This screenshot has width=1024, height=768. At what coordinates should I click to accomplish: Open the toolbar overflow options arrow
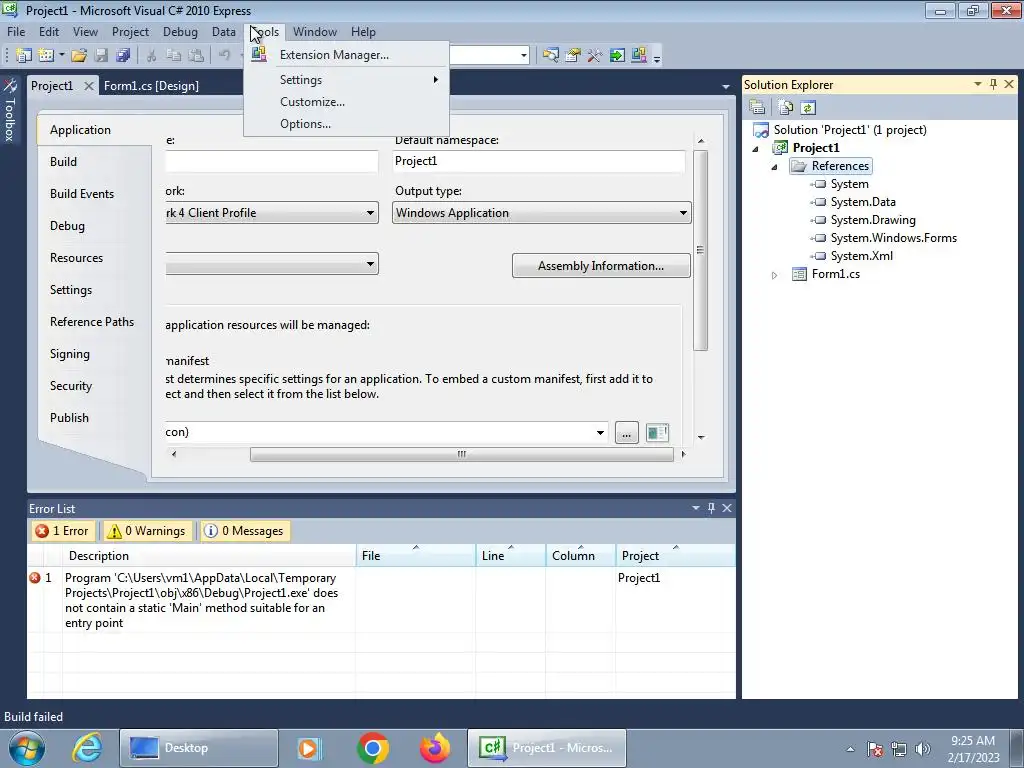657,58
